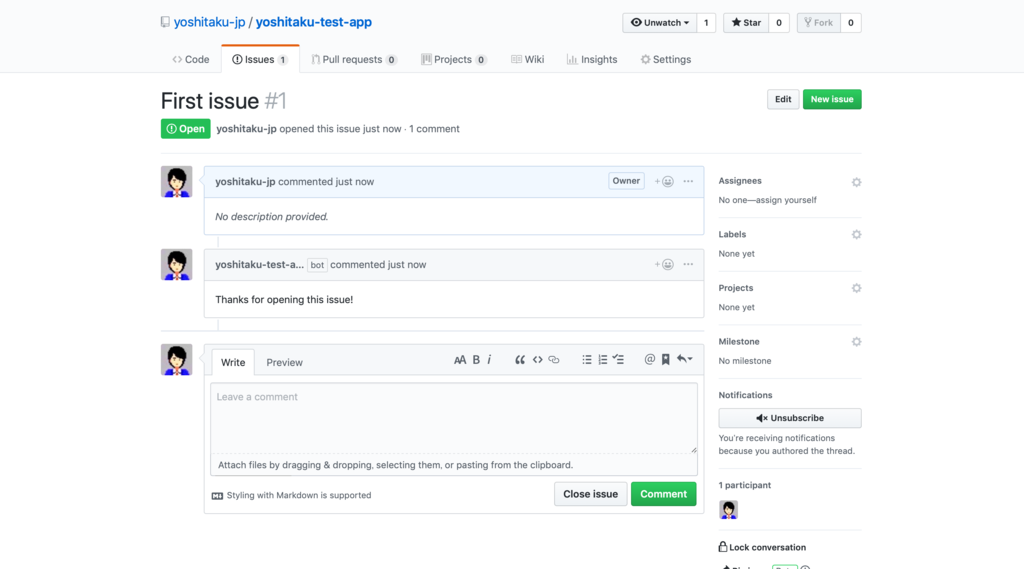This screenshot has height=569, width=1024.
Task: Open the Issues tab
Action: click(x=260, y=59)
